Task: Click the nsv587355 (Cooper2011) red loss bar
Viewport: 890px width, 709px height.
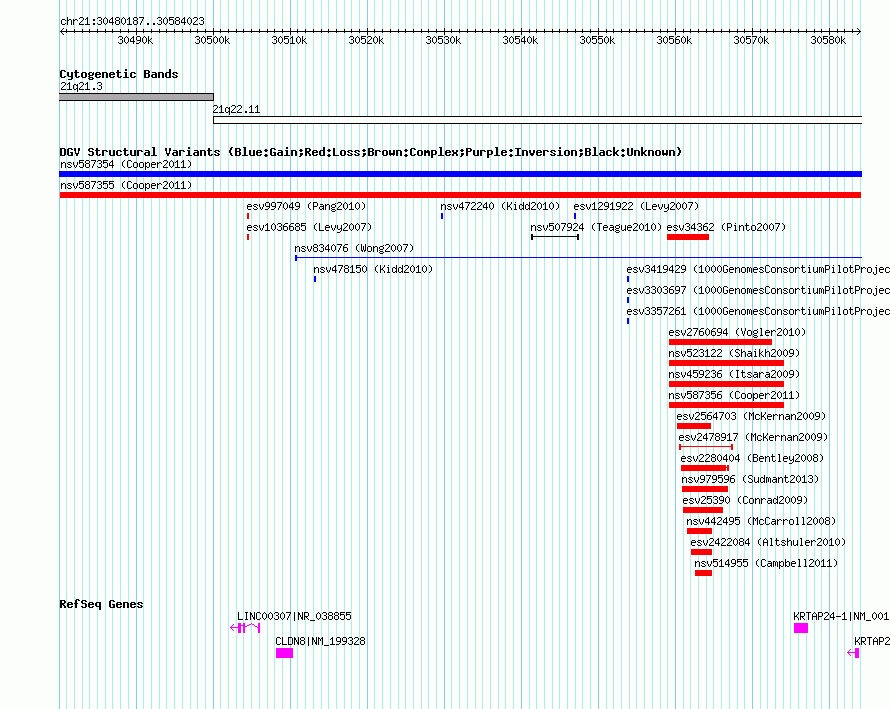Action: tap(460, 195)
